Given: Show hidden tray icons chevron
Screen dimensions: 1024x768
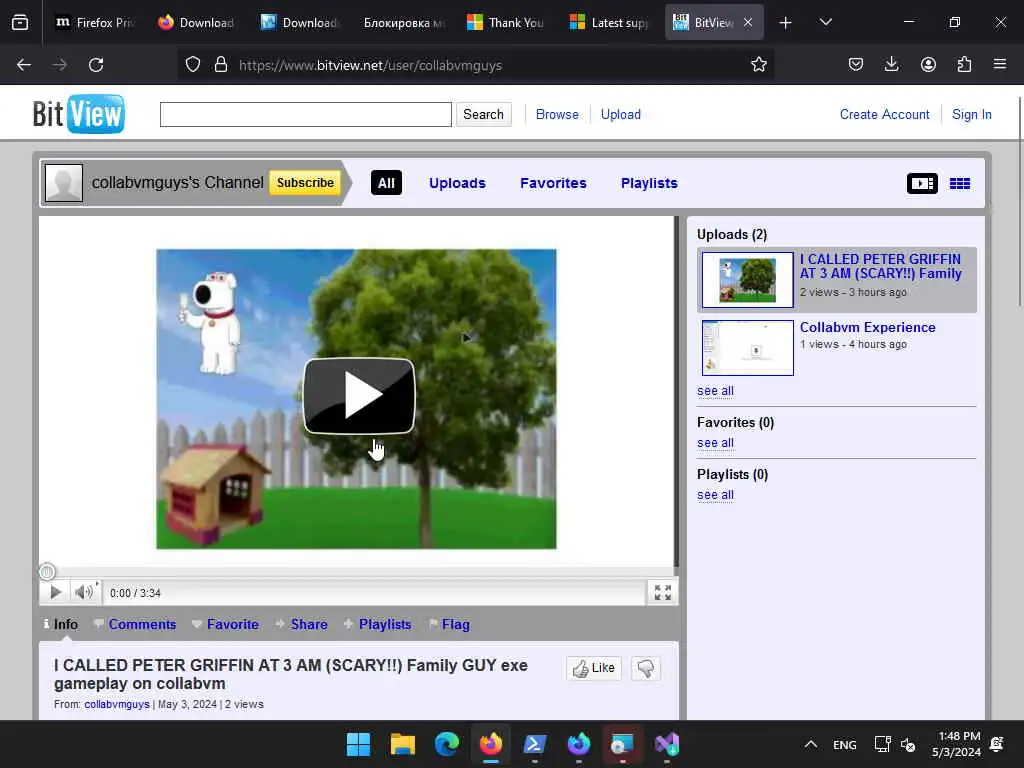Looking at the screenshot, I should [x=810, y=744].
